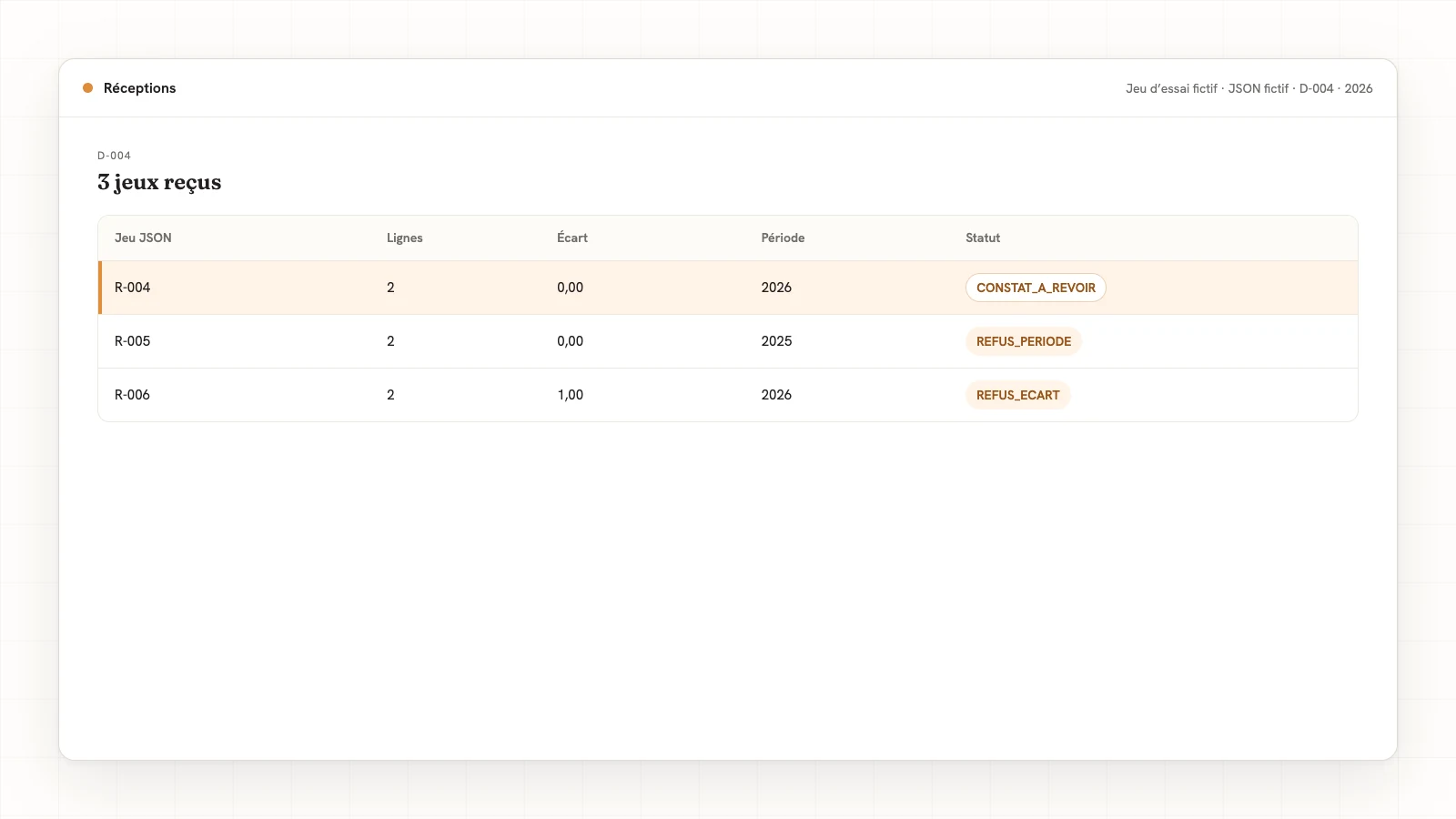This screenshot has height=819, width=1456.
Task: Click the Lignes column header
Action: coord(405,238)
